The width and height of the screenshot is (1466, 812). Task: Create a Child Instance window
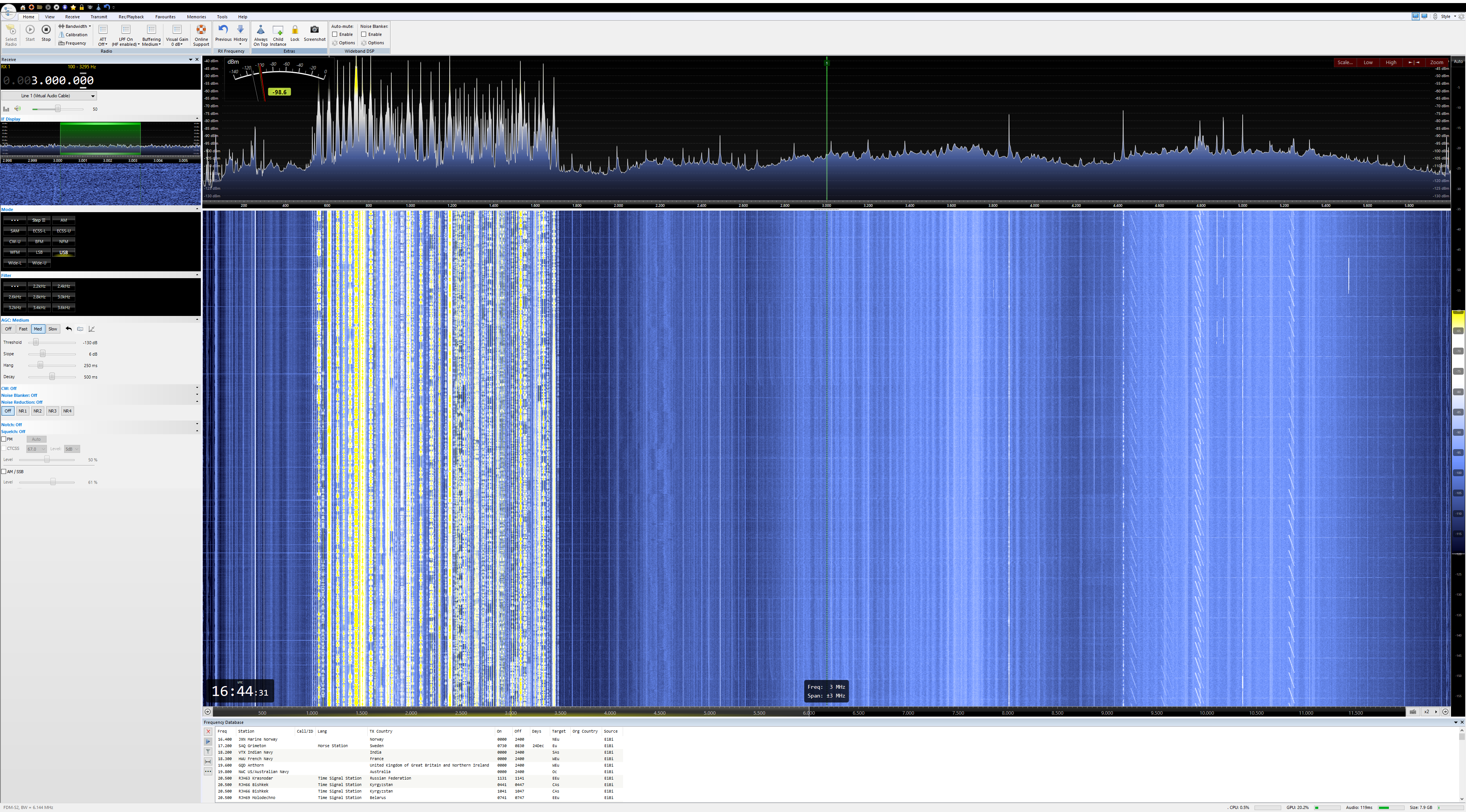click(278, 30)
